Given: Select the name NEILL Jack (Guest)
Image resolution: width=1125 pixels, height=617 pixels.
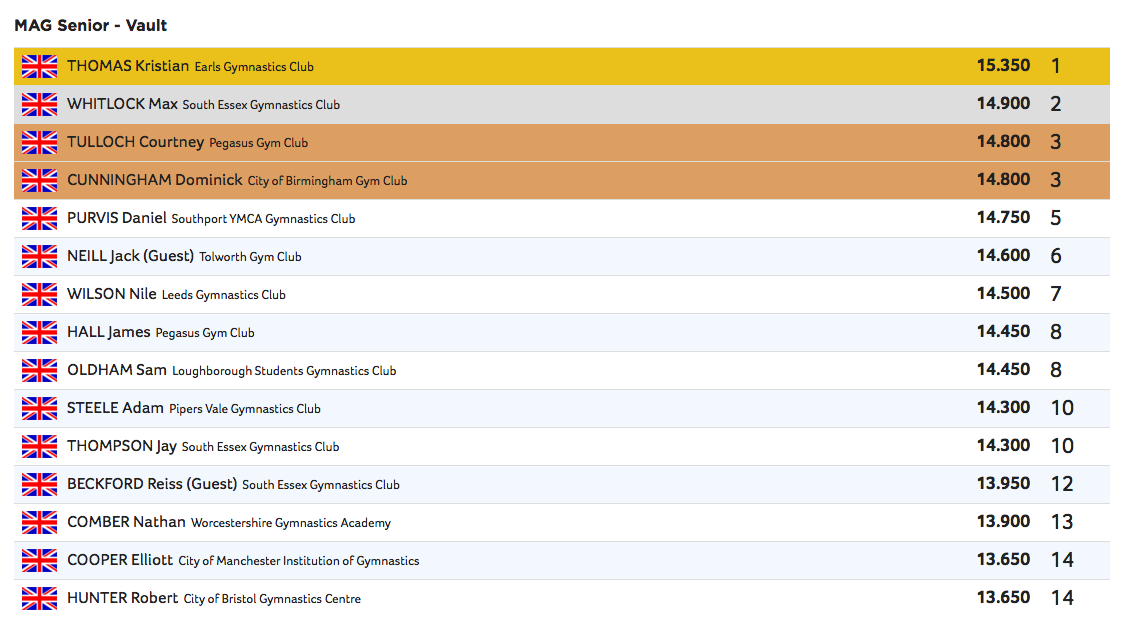Looking at the screenshot, I should pos(130,256).
